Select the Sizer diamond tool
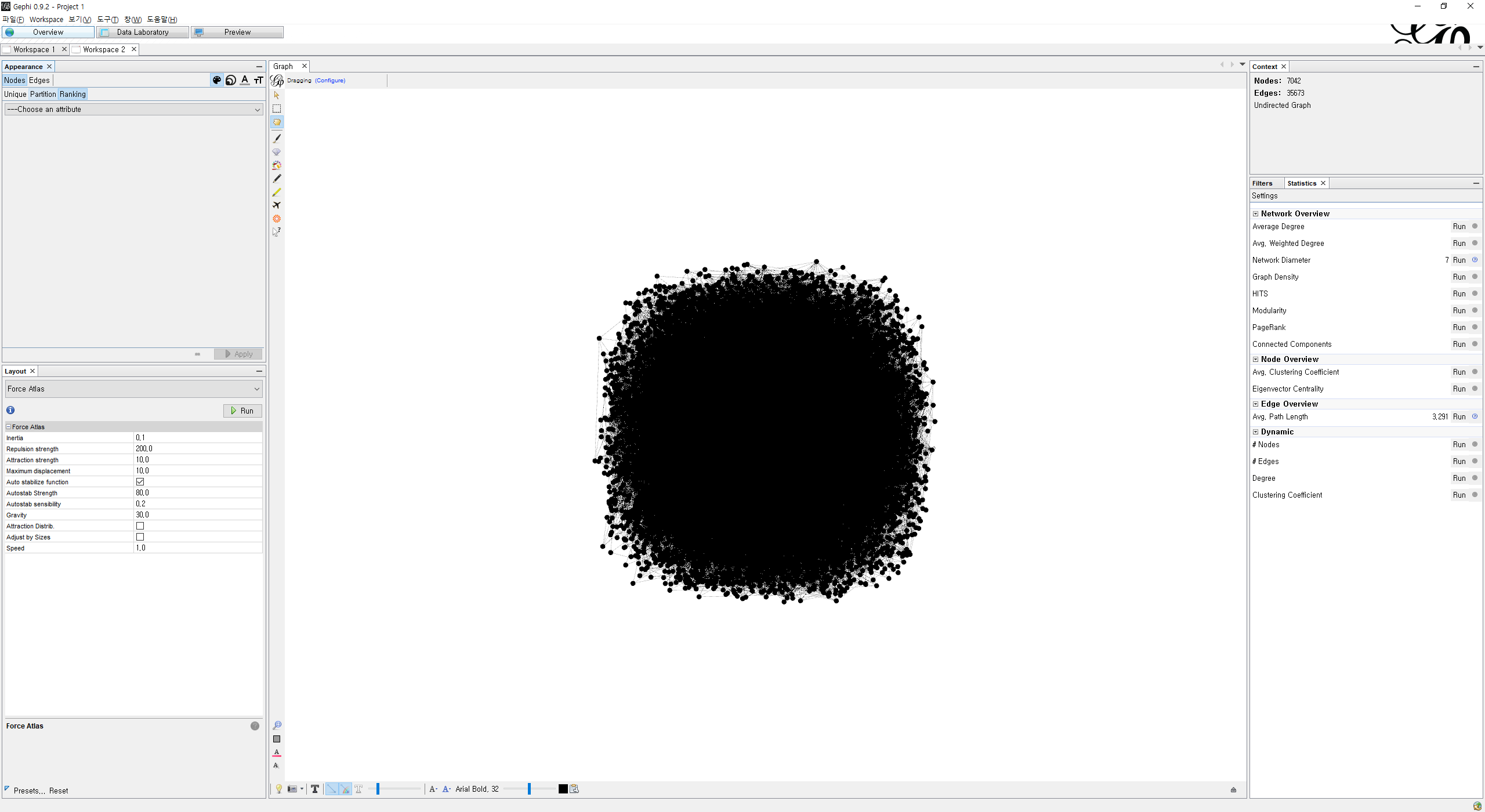Image resolution: width=1485 pixels, height=812 pixels. 277,152
